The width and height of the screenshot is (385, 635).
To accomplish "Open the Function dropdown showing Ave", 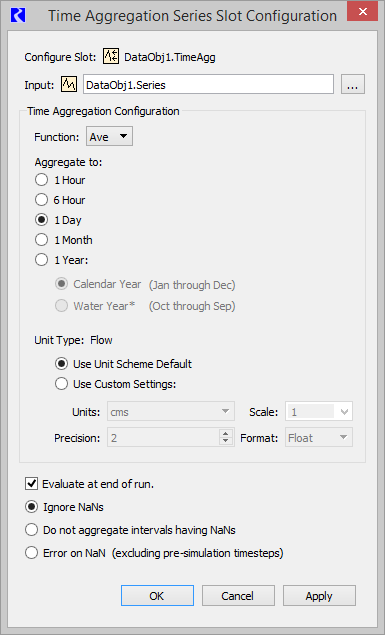I will click(109, 136).
